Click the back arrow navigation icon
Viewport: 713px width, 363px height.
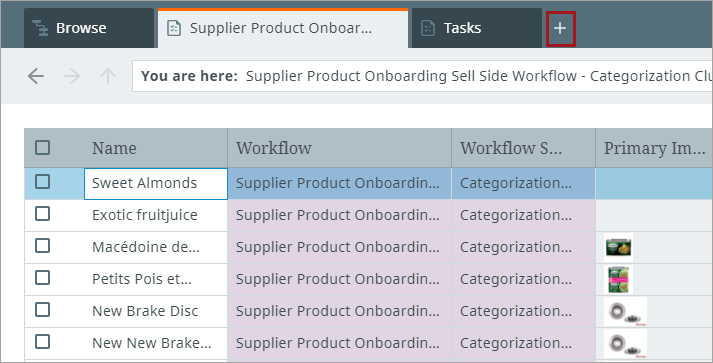pos(36,76)
